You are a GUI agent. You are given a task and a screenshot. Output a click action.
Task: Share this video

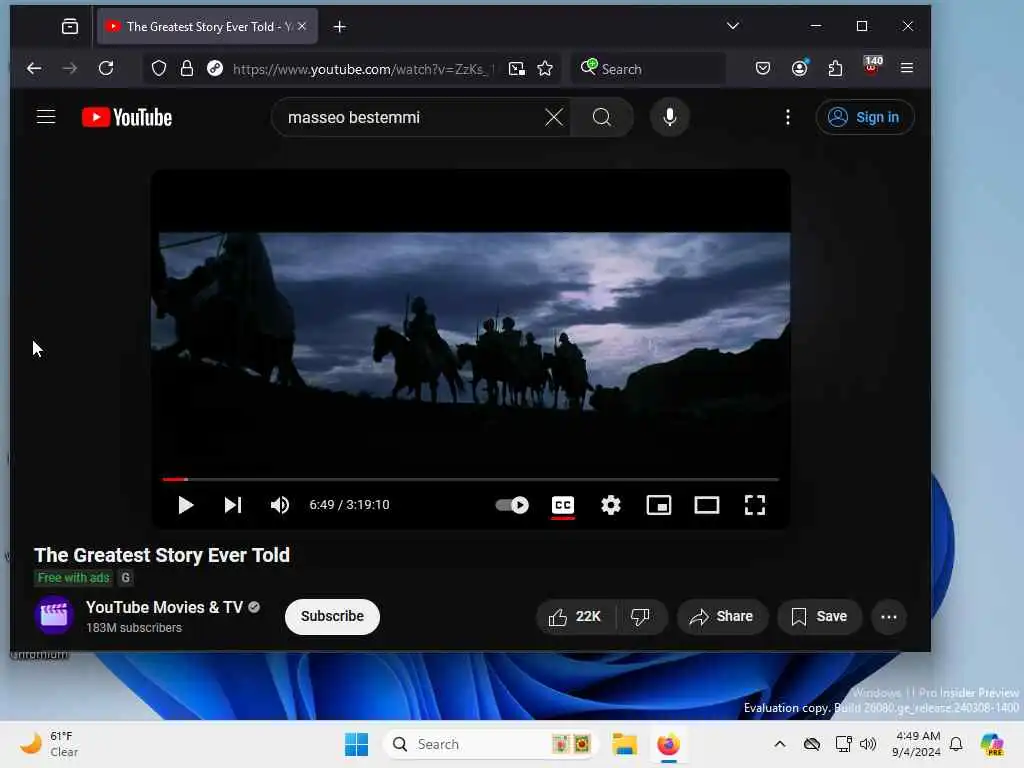[722, 616]
